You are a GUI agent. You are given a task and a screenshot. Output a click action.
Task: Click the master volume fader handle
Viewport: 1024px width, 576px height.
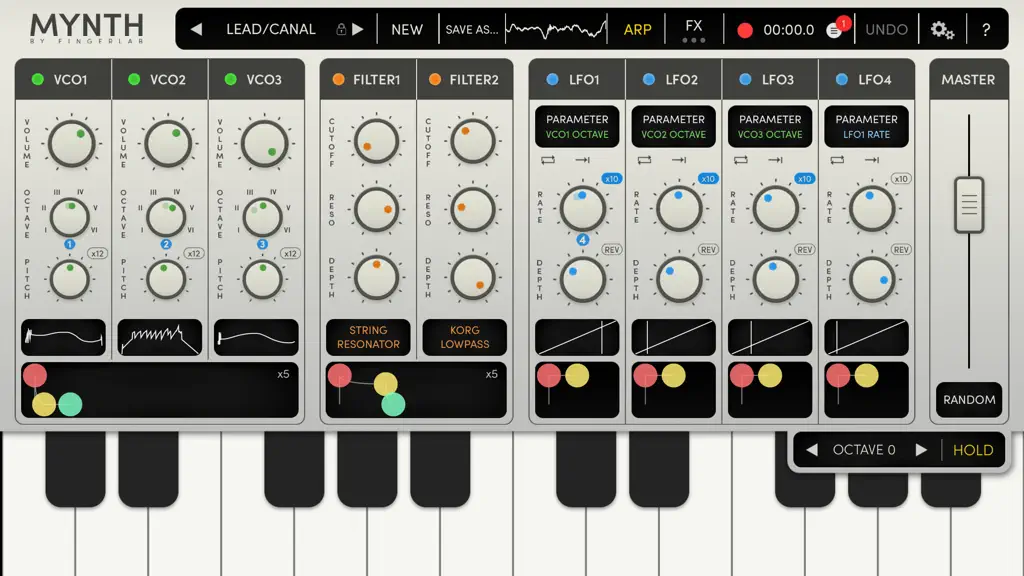click(969, 205)
